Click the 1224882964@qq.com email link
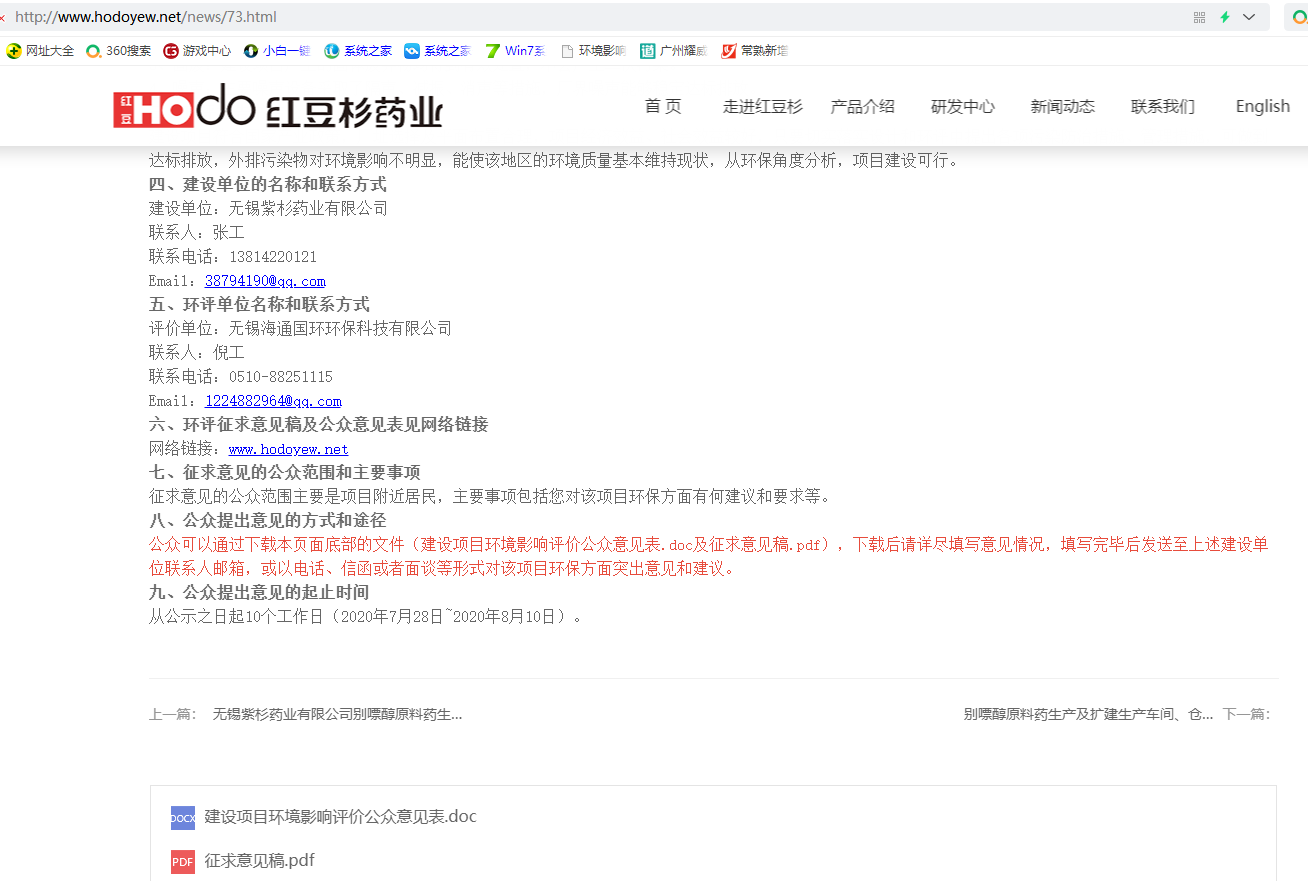1308x881 pixels. (273, 401)
